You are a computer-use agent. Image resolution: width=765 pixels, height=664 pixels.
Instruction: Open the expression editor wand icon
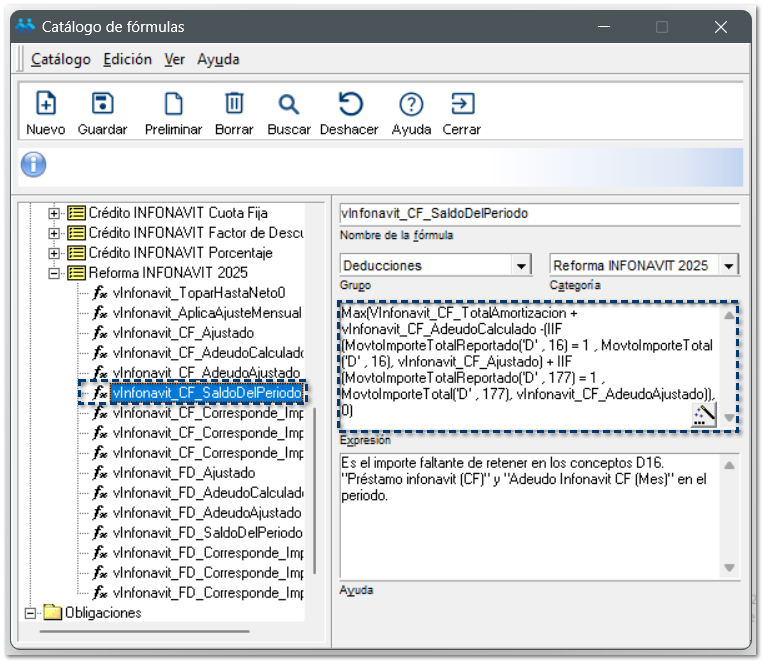click(705, 414)
